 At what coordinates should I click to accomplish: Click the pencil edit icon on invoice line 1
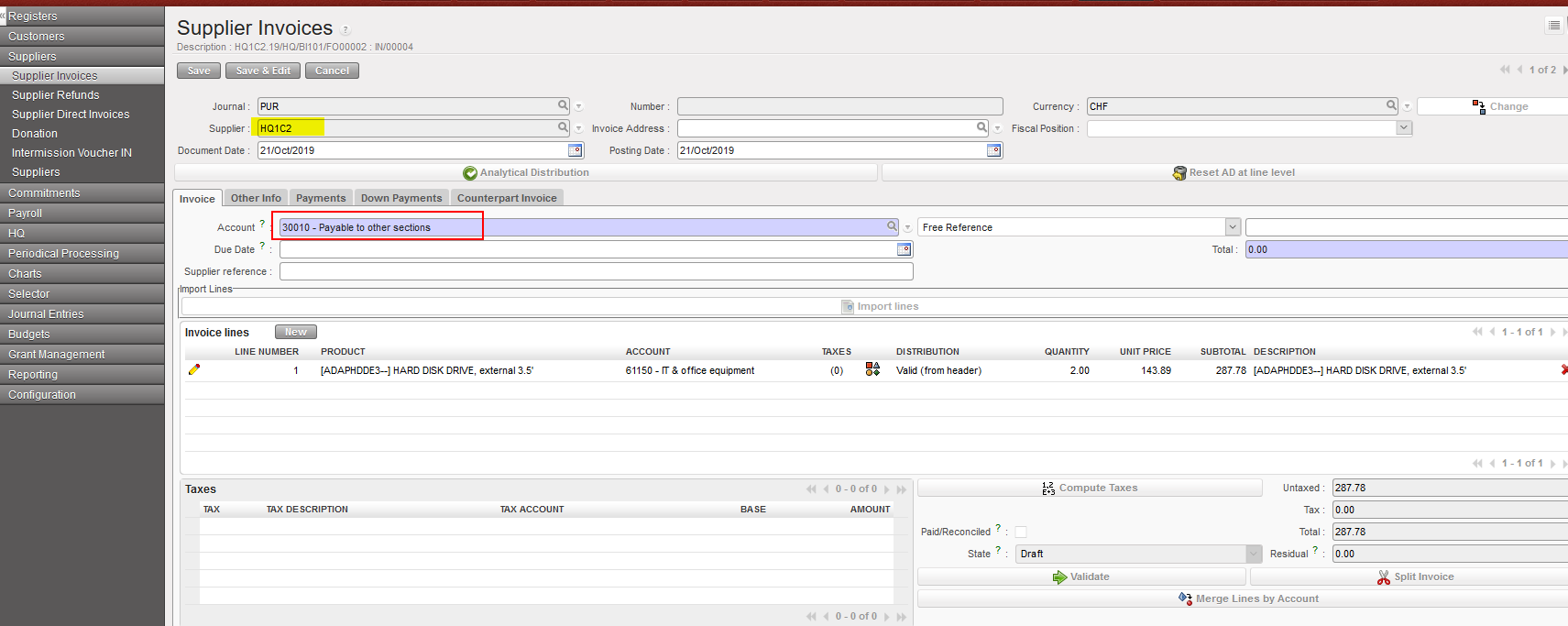[x=193, y=369]
